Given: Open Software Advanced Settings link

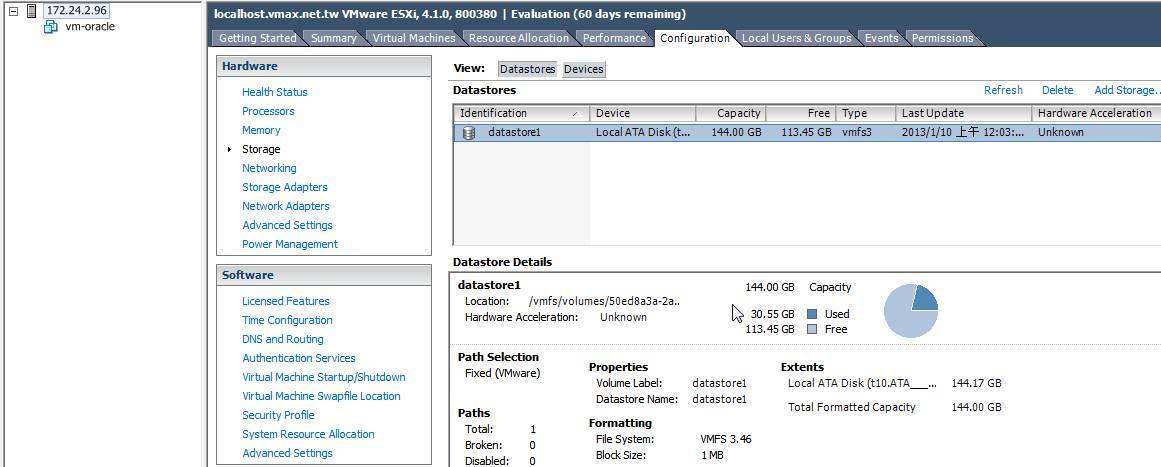Looking at the screenshot, I should pos(287,453).
